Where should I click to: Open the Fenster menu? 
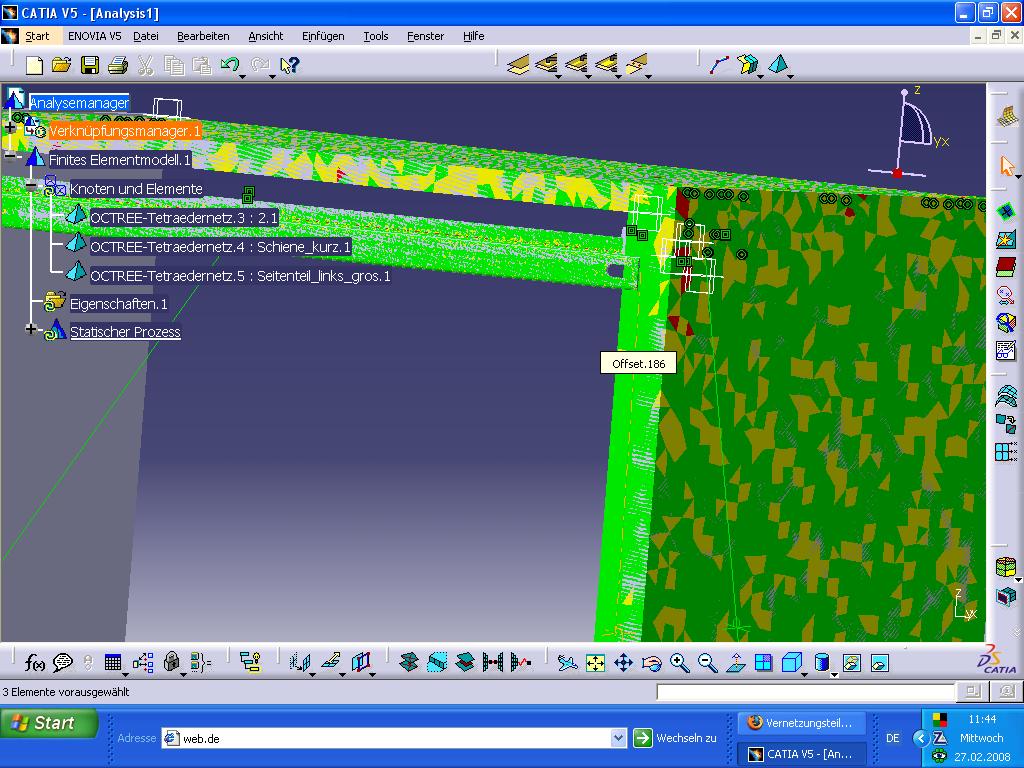point(425,36)
